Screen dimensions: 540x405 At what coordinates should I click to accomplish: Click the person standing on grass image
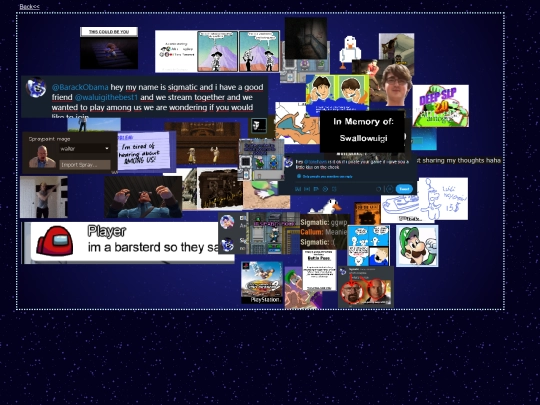click(x=94, y=124)
